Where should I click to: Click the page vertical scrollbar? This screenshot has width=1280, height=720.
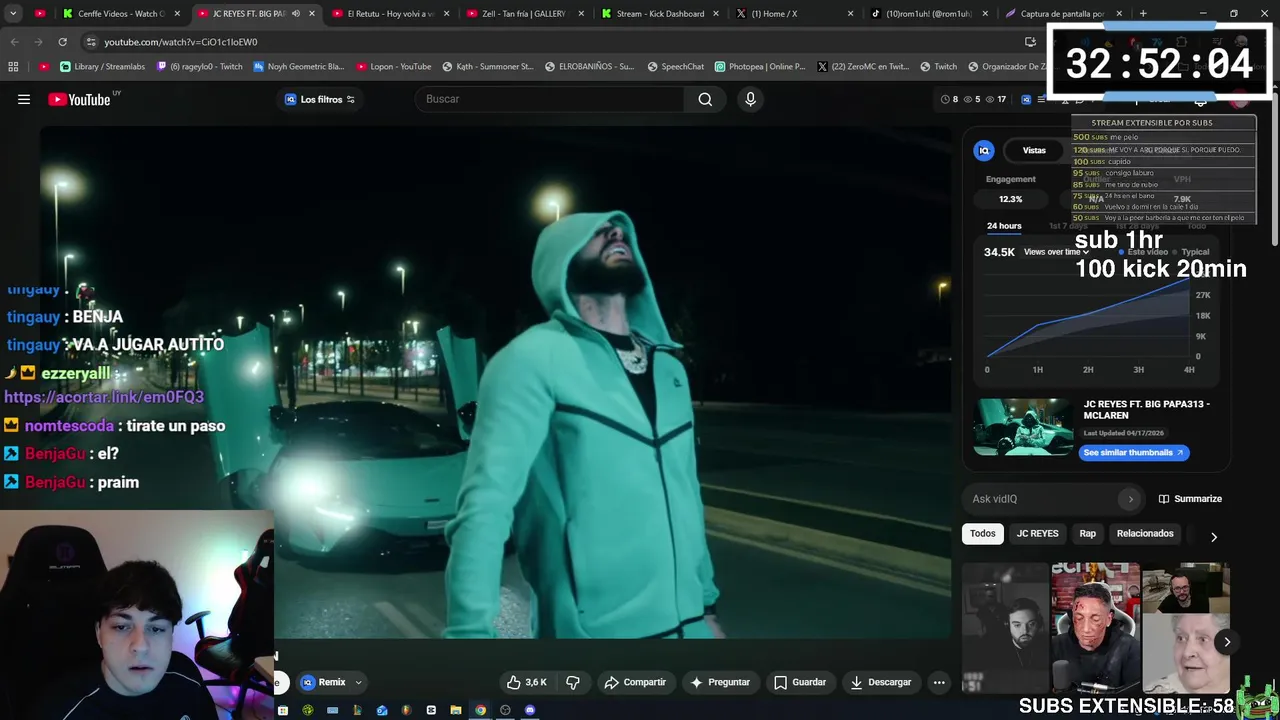1274,170
